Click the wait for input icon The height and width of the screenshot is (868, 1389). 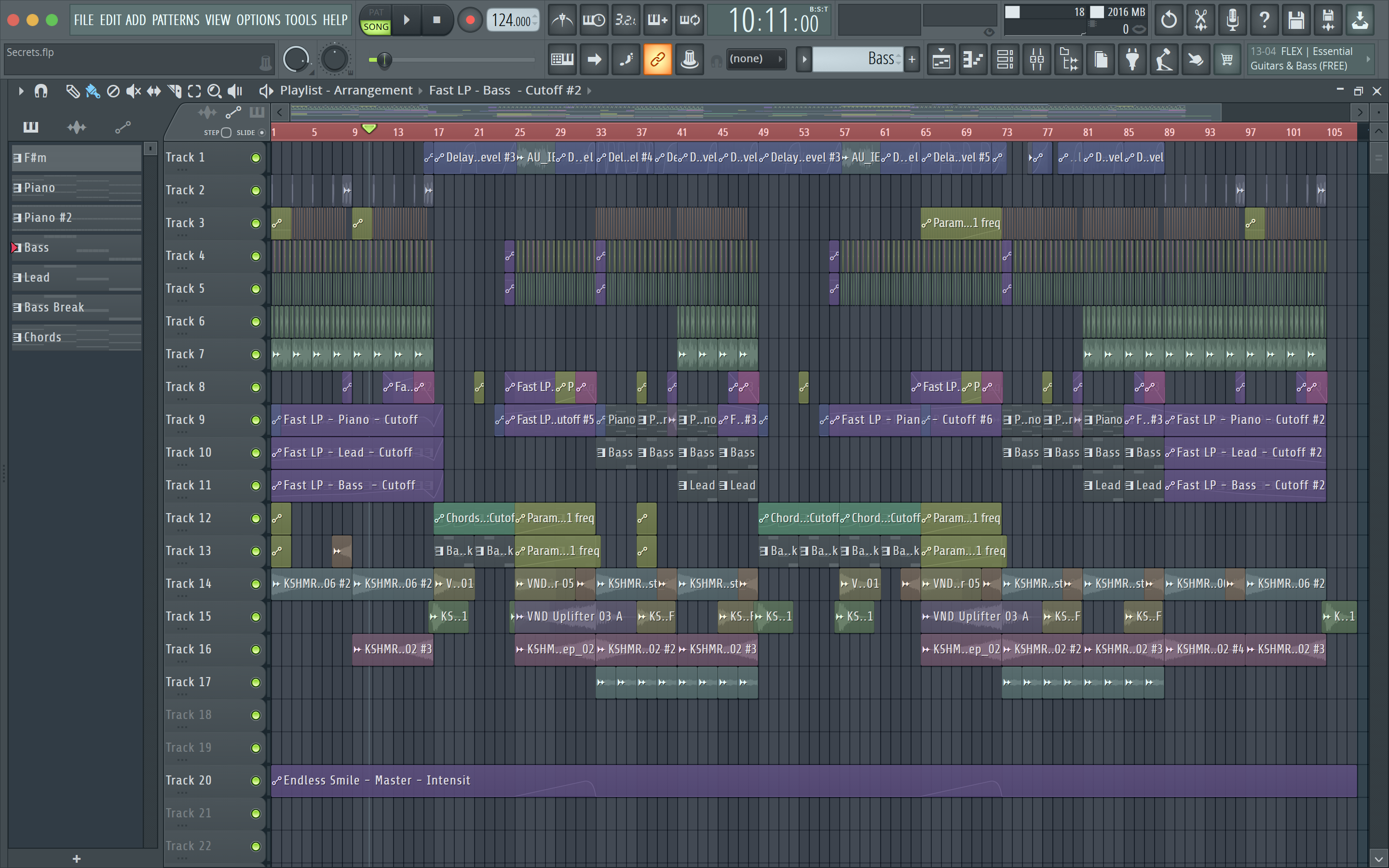pyautogui.click(x=594, y=21)
